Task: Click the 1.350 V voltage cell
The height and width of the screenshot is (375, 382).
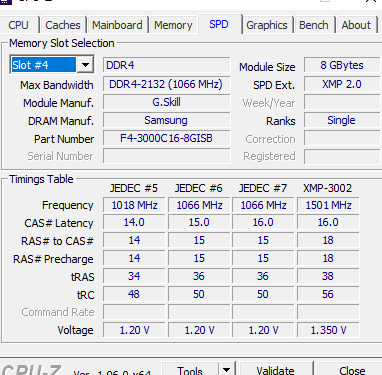Action: (x=328, y=330)
